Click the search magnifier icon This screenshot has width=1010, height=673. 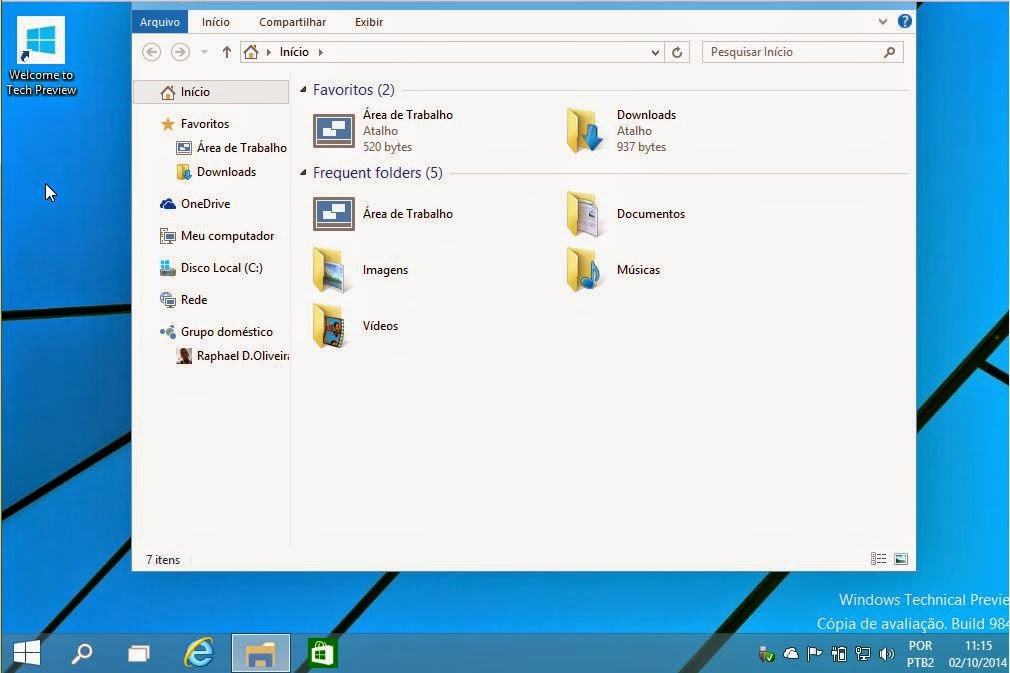(x=890, y=52)
